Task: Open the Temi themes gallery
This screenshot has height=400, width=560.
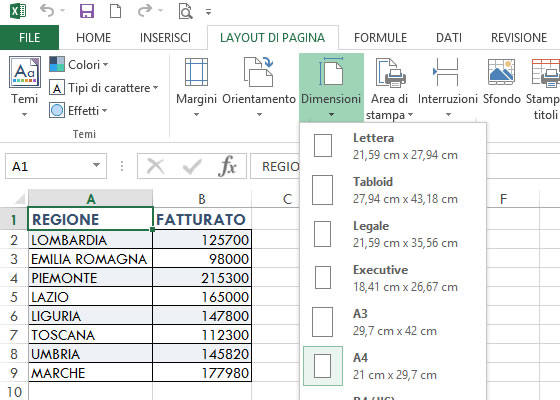Action: 24,87
